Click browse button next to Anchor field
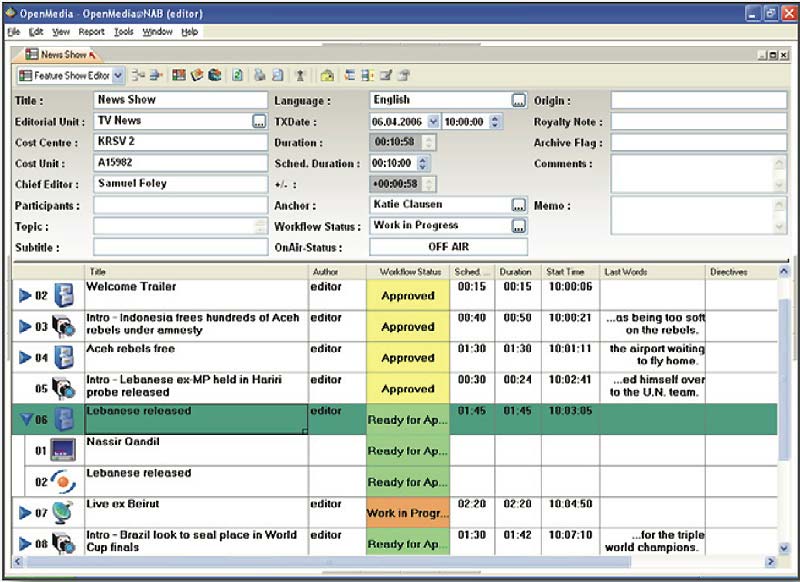 point(518,205)
